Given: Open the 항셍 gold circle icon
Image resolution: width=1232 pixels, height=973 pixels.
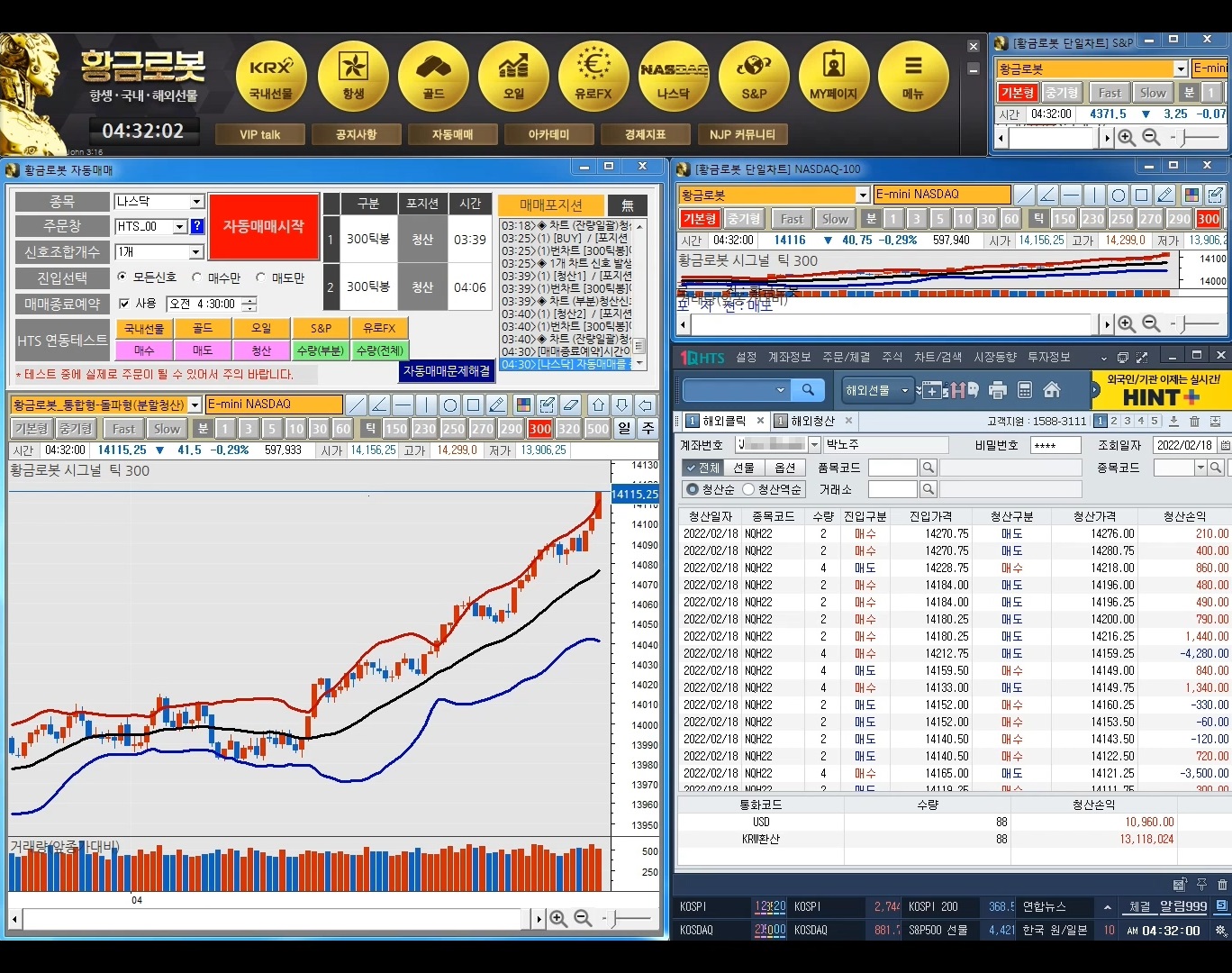Looking at the screenshot, I should coord(353,76).
